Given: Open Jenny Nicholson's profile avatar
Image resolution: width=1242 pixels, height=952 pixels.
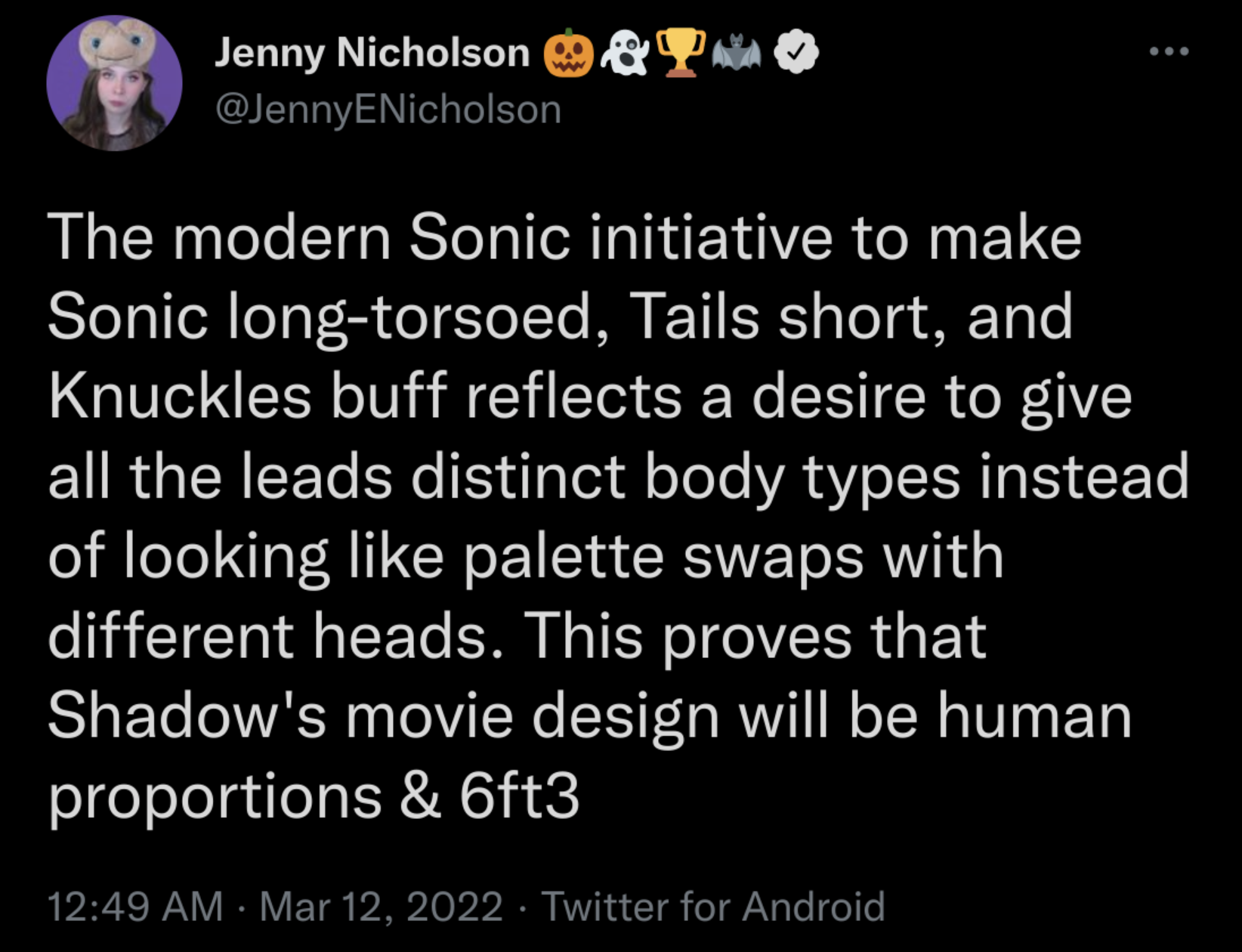Looking at the screenshot, I should [x=114, y=83].
